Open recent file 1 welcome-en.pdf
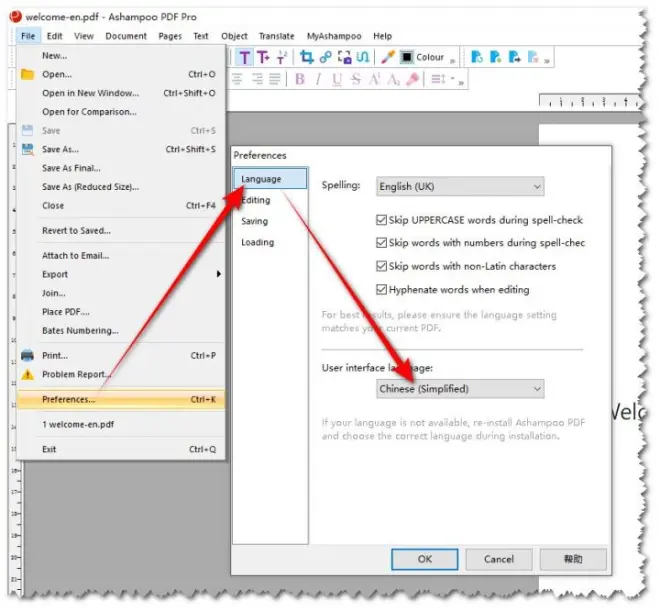This screenshot has height=611, width=660. [121, 424]
